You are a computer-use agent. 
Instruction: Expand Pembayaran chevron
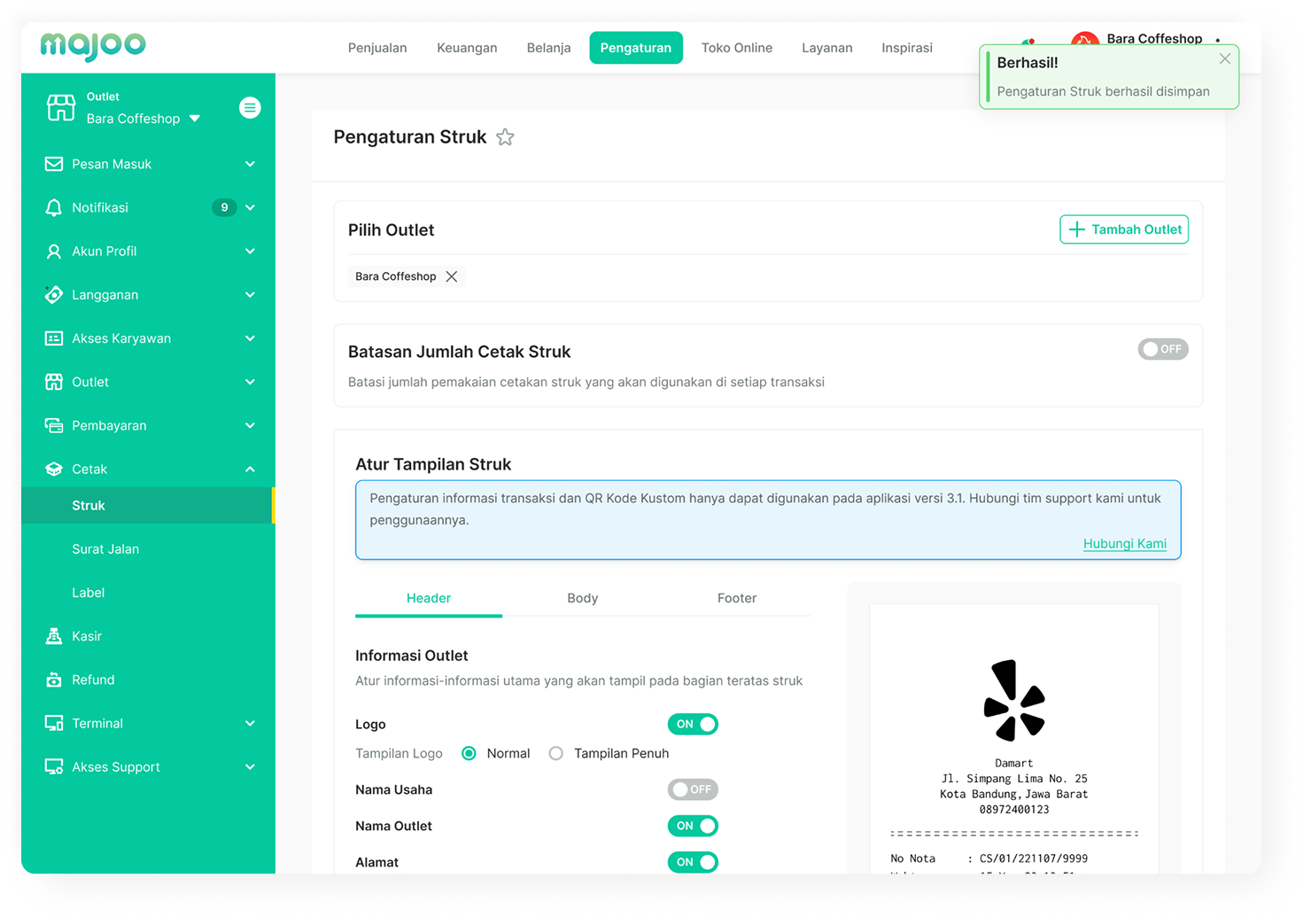(x=250, y=425)
